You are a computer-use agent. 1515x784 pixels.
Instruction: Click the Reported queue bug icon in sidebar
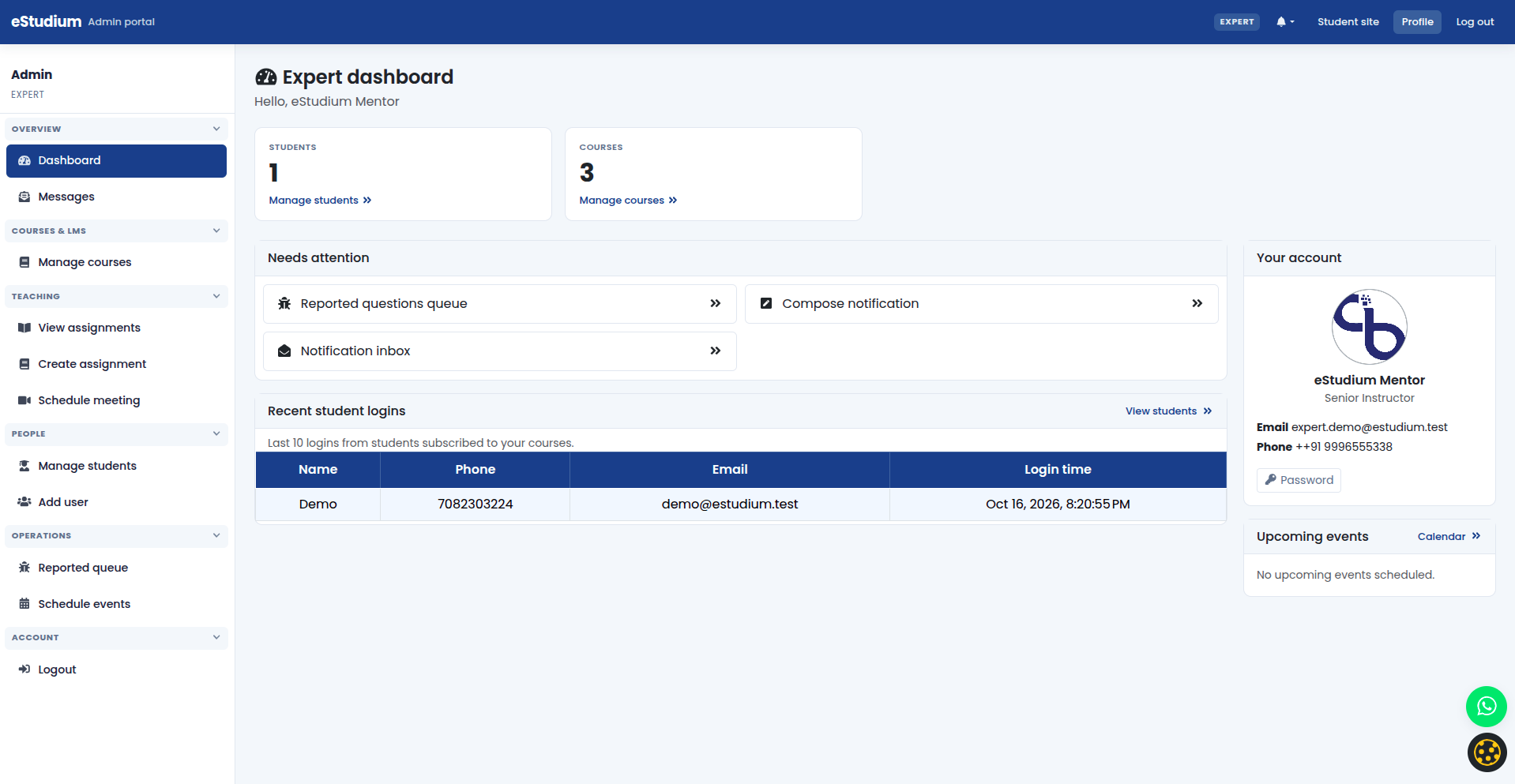click(x=24, y=568)
